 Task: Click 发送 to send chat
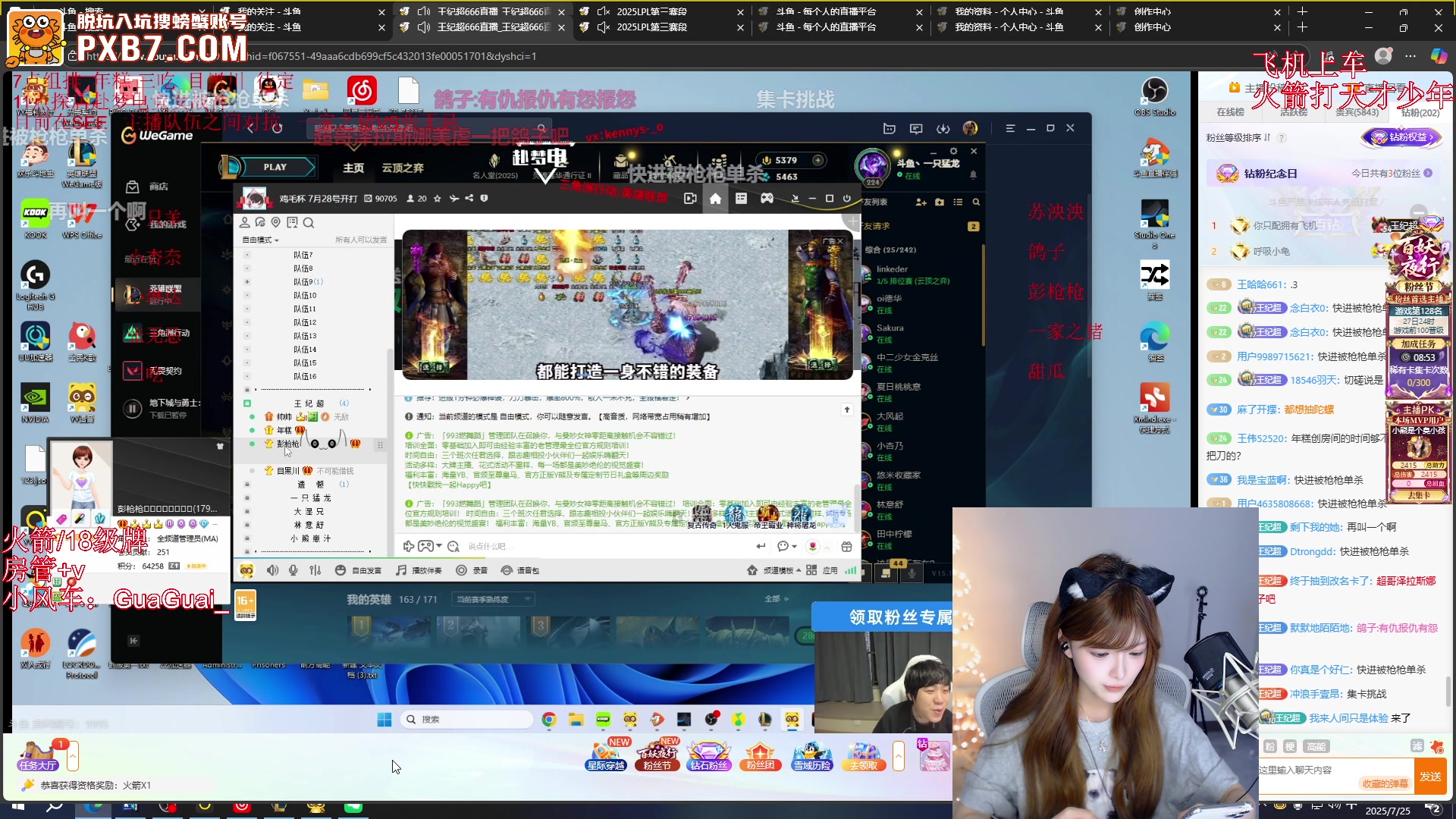(x=1430, y=777)
